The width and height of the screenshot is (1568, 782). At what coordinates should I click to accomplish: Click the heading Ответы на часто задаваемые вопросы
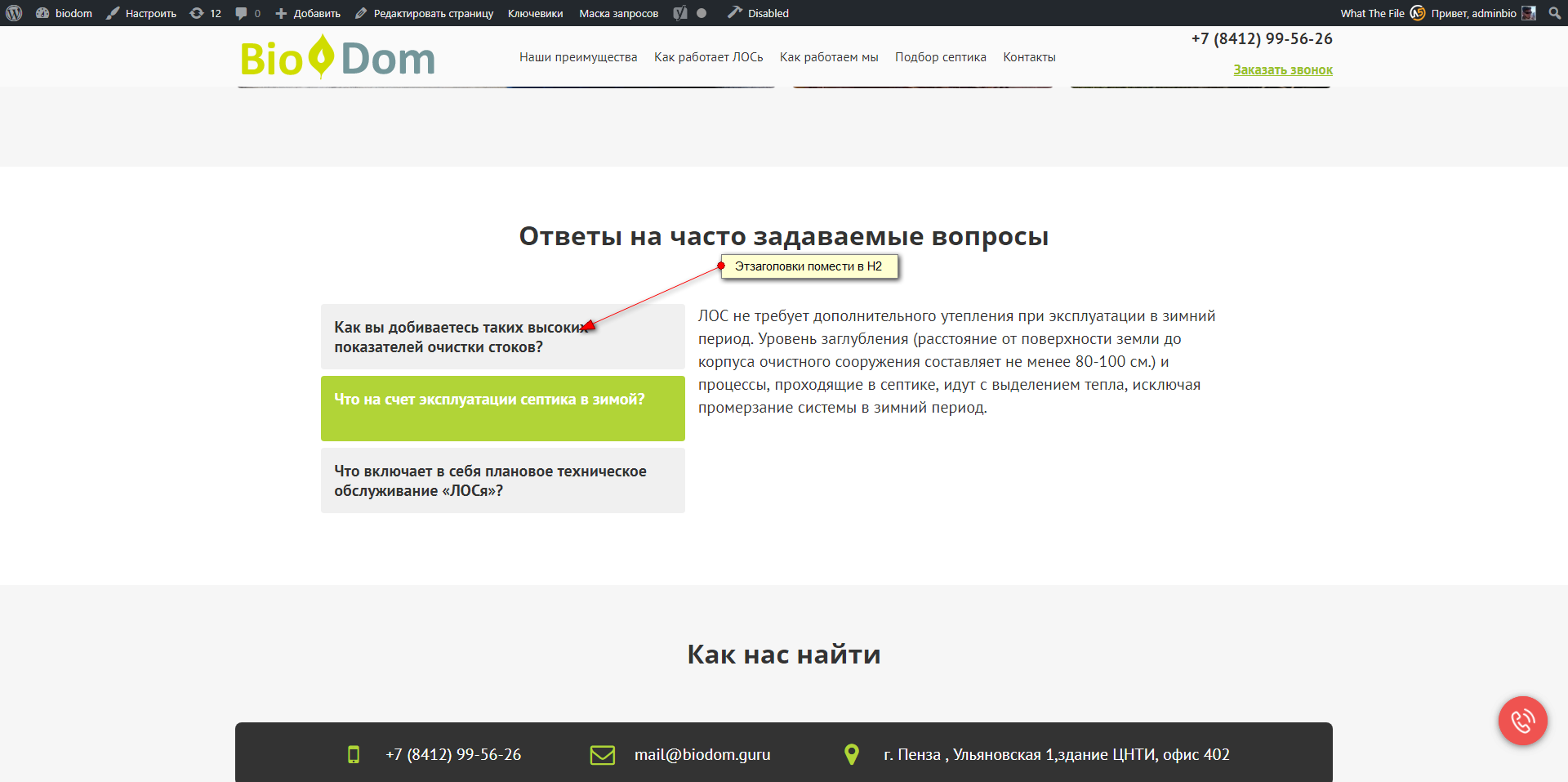pyautogui.click(x=784, y=236)
